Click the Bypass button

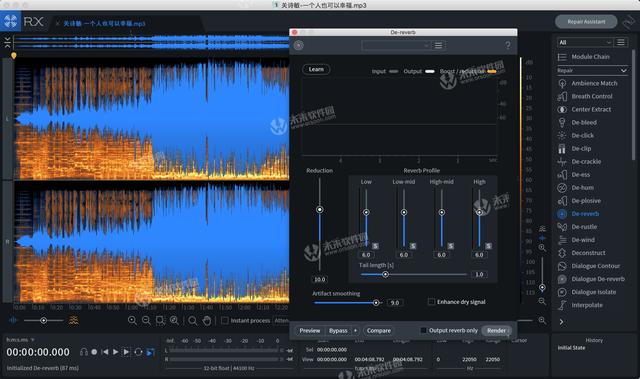(x=338, y=330)
